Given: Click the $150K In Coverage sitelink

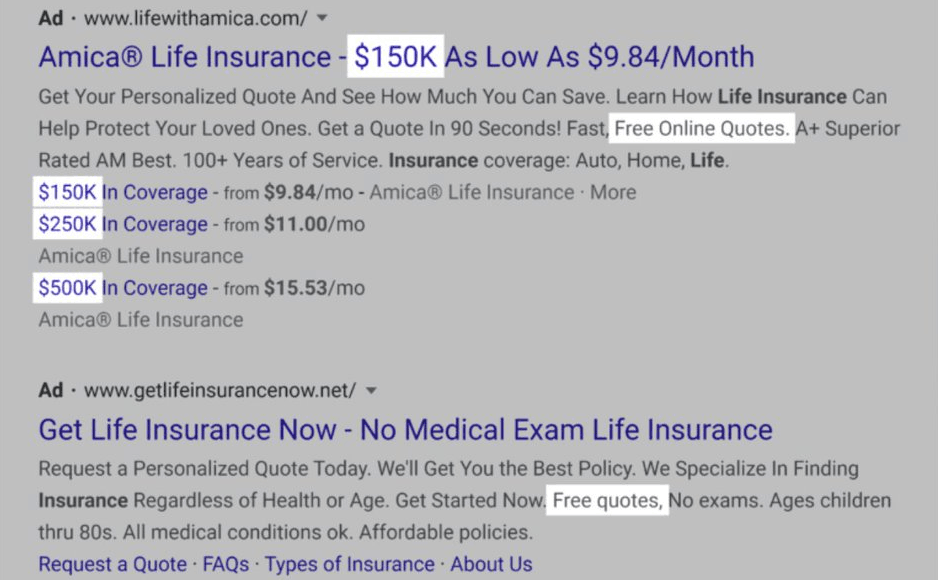Looking at the screenshot, I should [122, 192].
